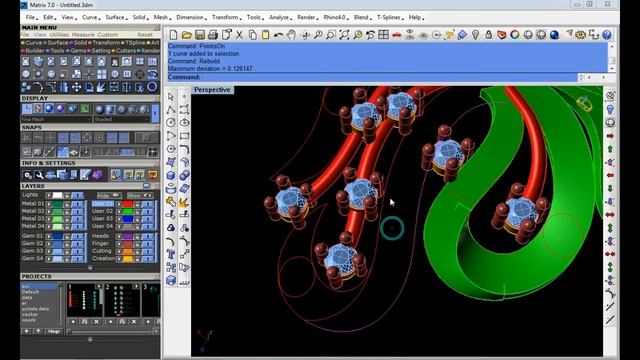Click the red car icon in toolbar
Viewport: 640px width, 360px height.
396,35
